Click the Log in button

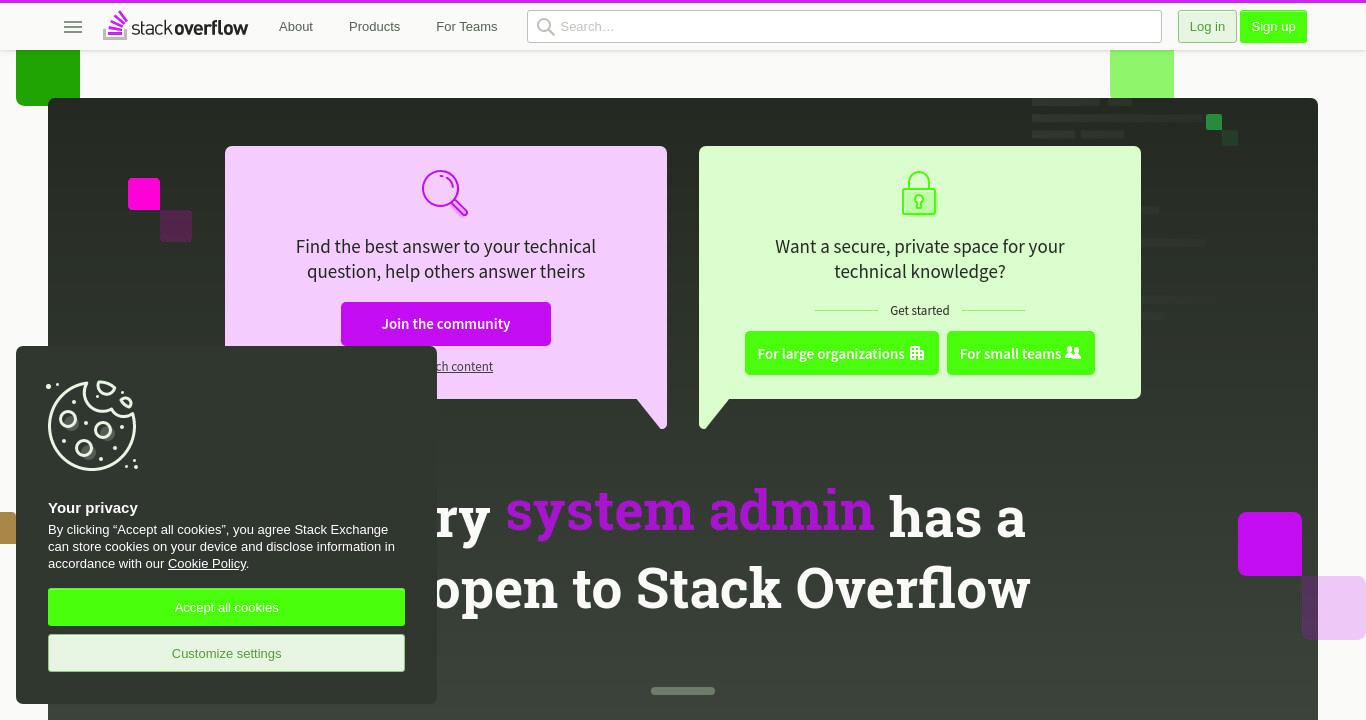[x=1207, y=27]
